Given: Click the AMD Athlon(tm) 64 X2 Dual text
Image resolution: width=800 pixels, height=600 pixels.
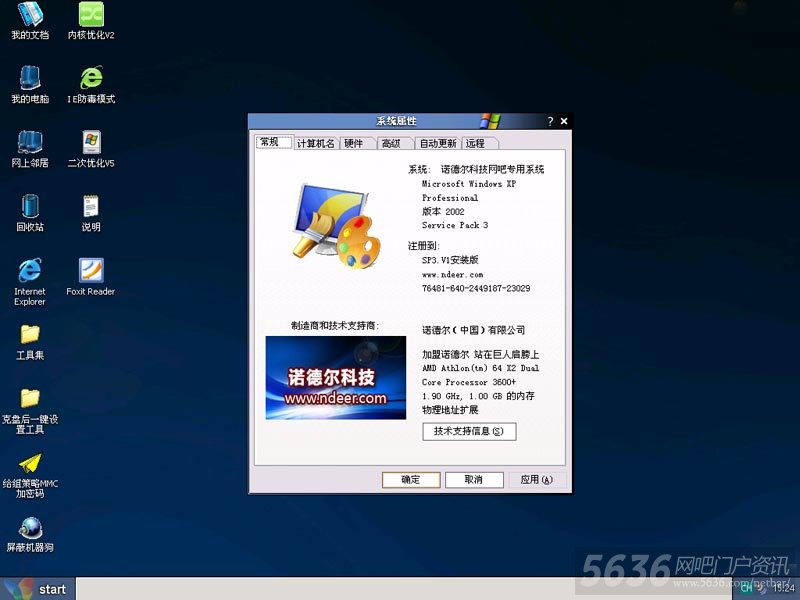Looking at the screenshot, I should click(481, 368).
